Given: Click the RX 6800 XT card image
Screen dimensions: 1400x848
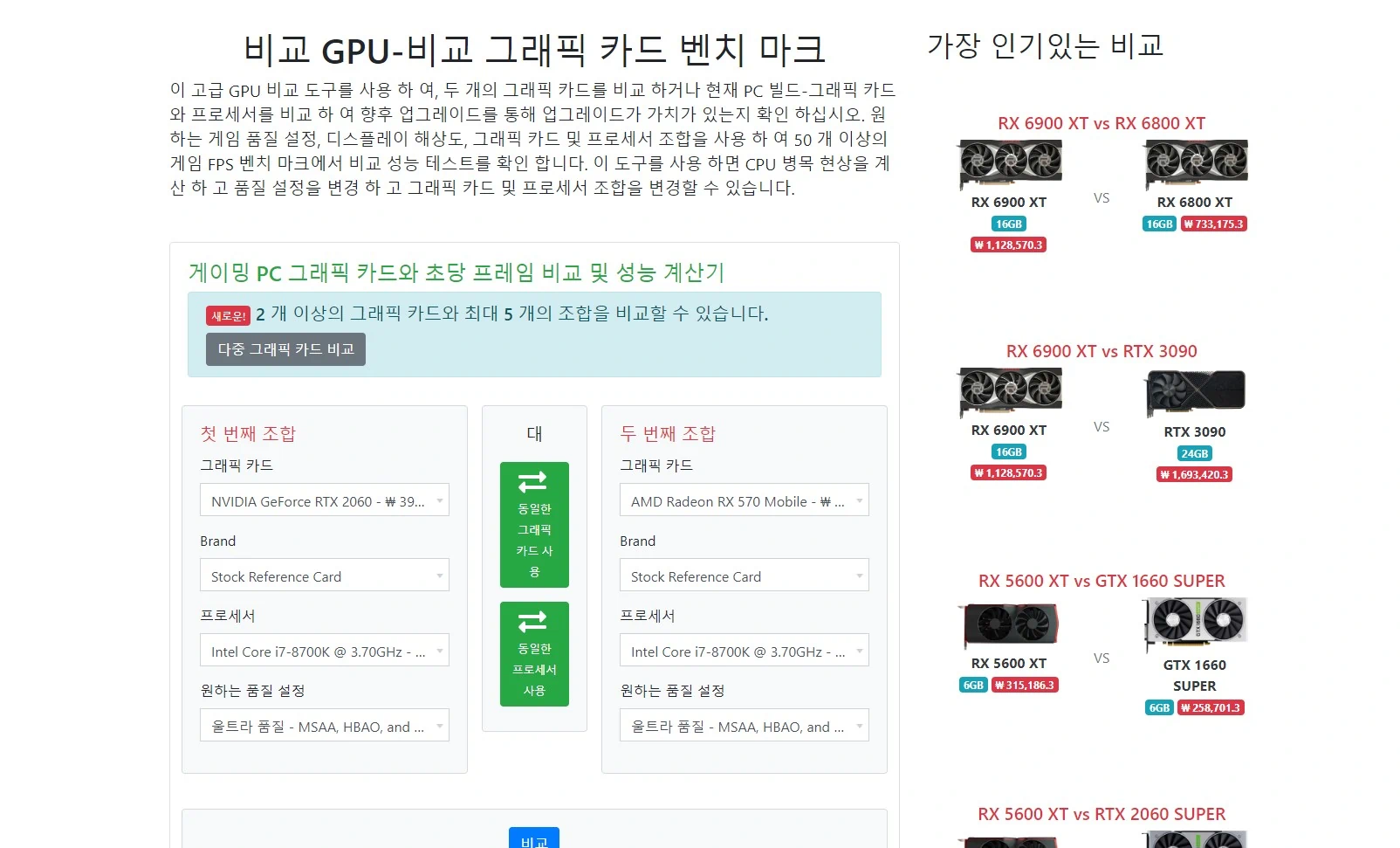Looking at the screenshot, I should click(1196, 164).
